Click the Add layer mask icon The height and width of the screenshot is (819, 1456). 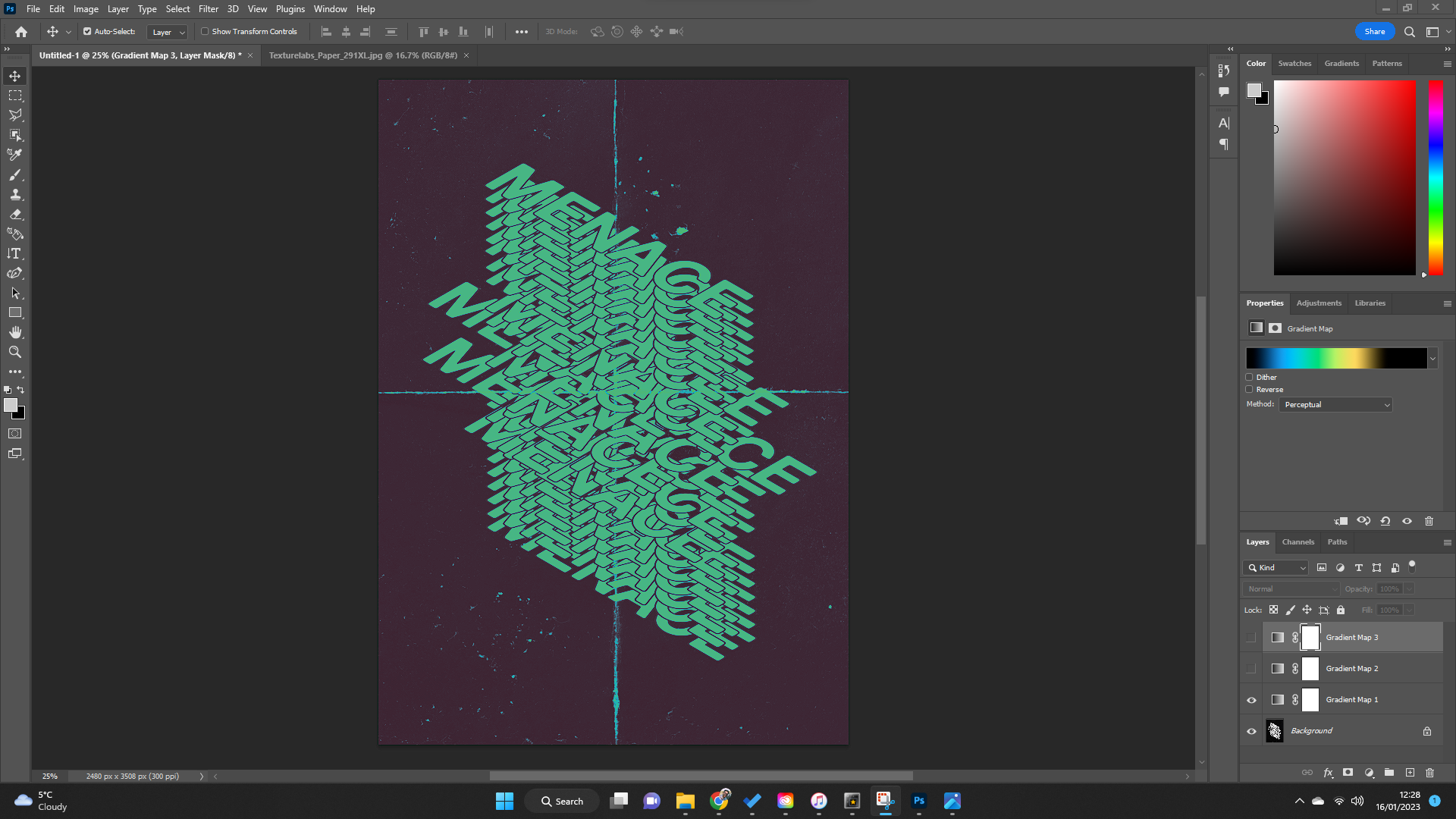pos(1348,773)
